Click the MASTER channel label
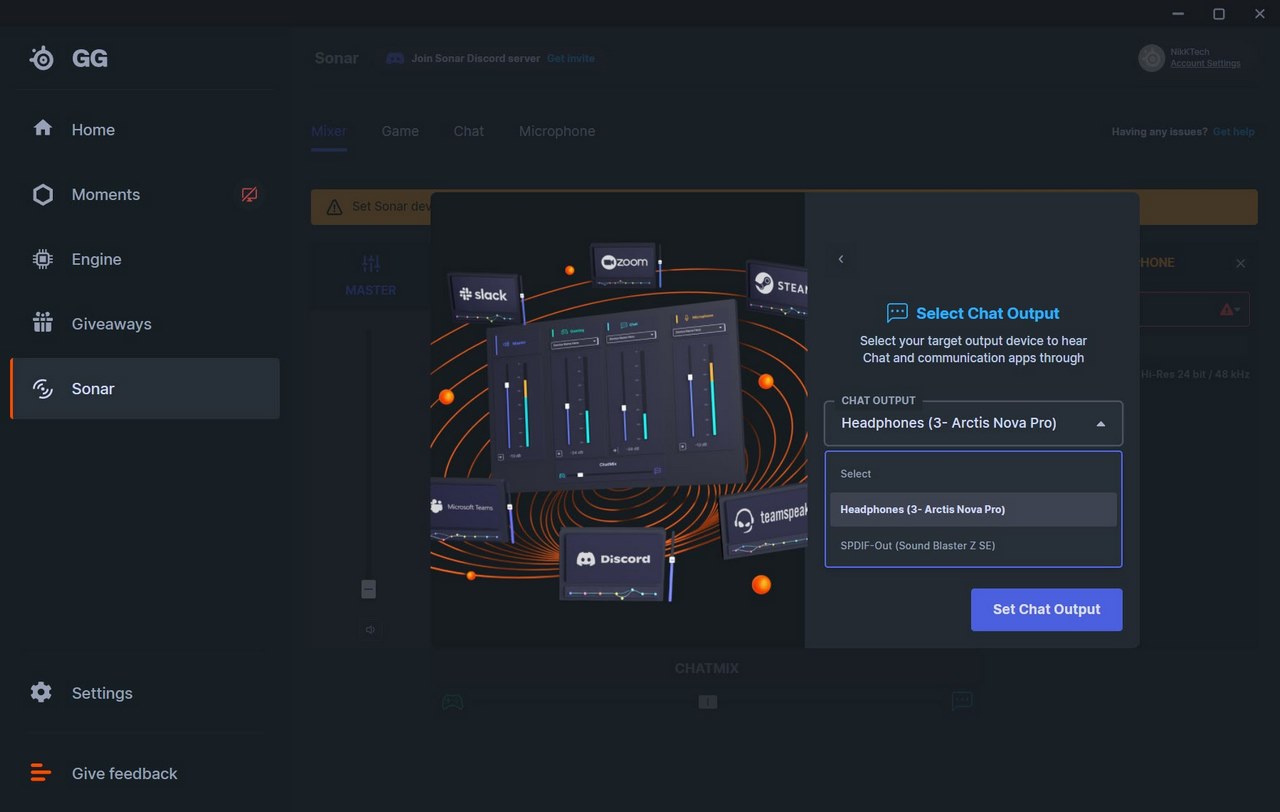The image size is (1280, 812). (371, 290)
